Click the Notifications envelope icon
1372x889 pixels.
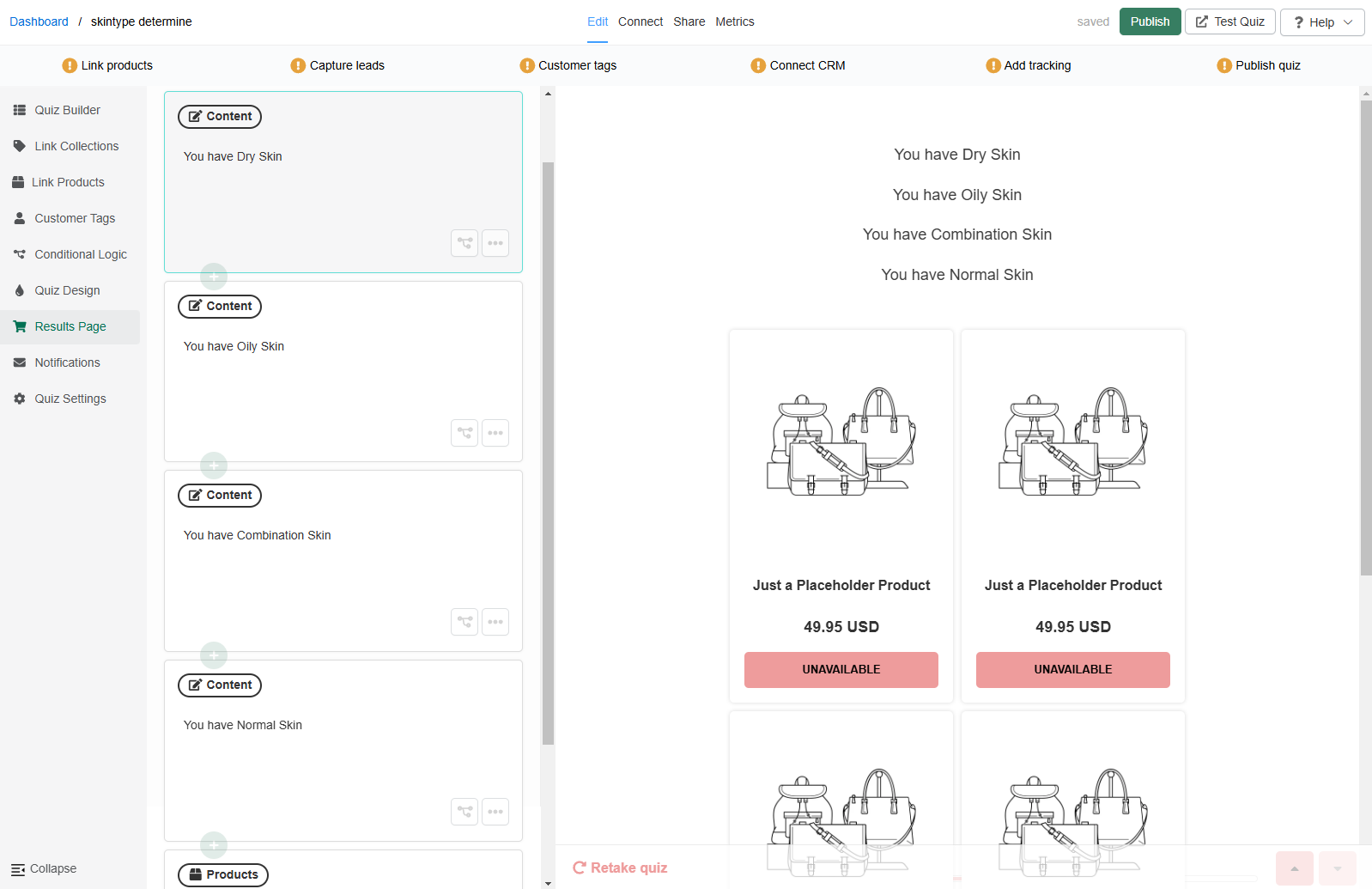tap(20, 362)
